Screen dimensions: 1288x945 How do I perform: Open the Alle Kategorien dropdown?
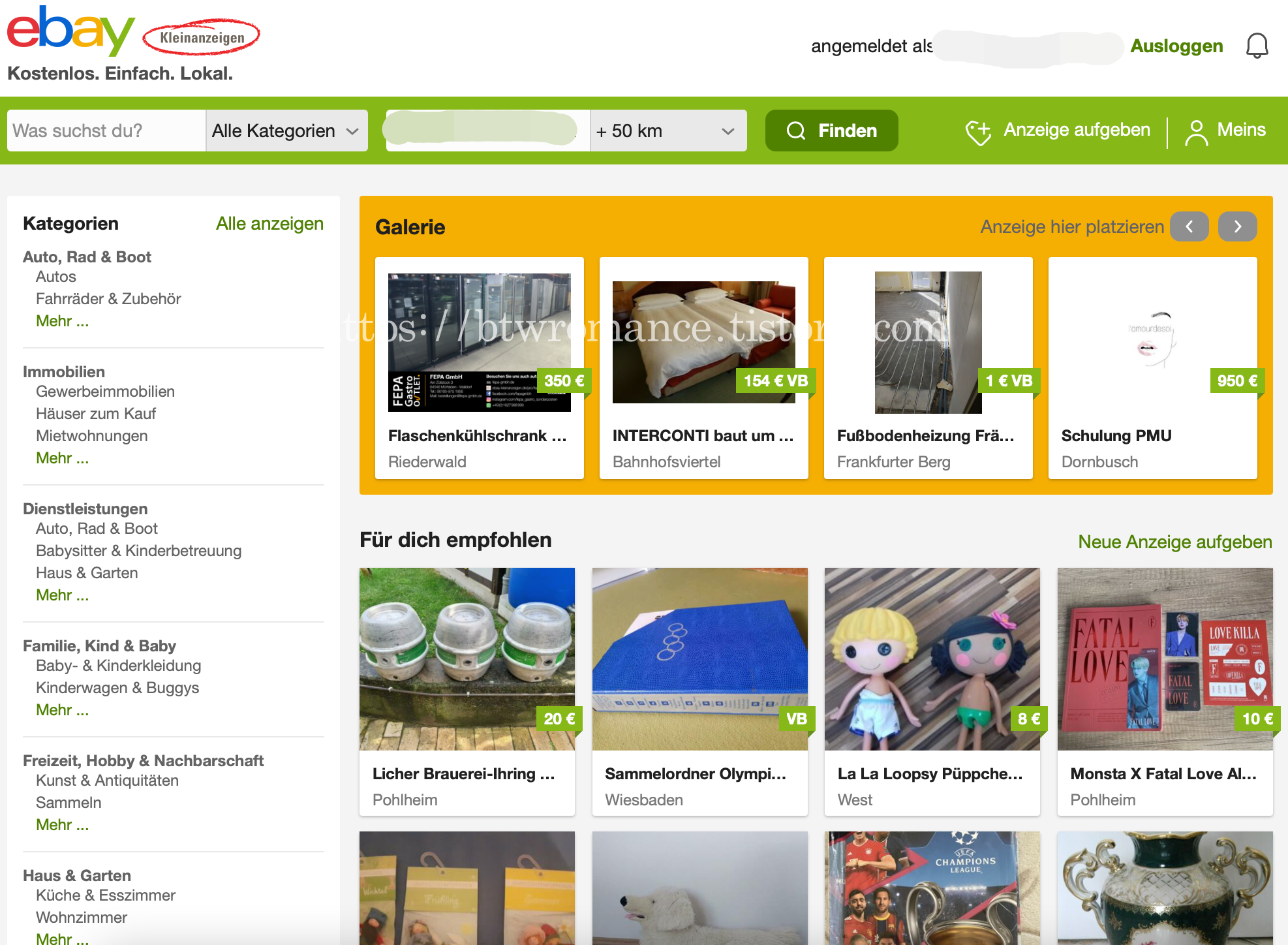286,131
